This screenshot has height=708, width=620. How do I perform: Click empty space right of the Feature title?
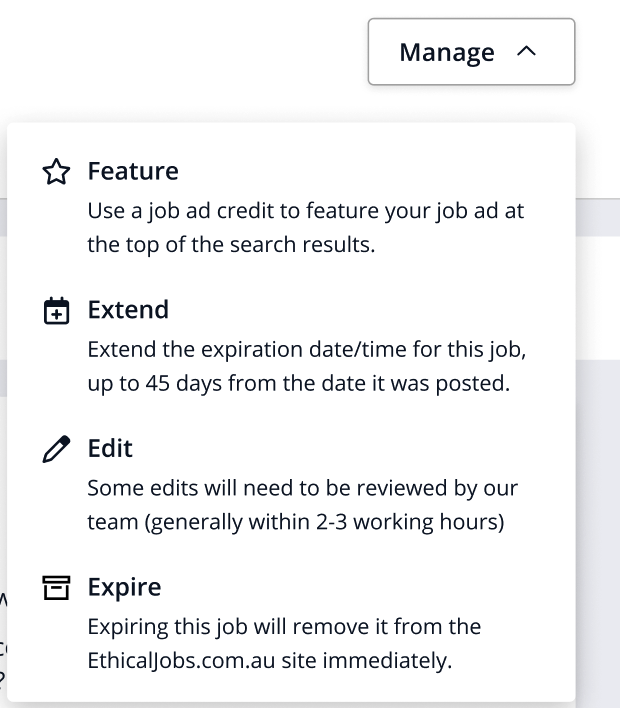(x=380, y=171)
